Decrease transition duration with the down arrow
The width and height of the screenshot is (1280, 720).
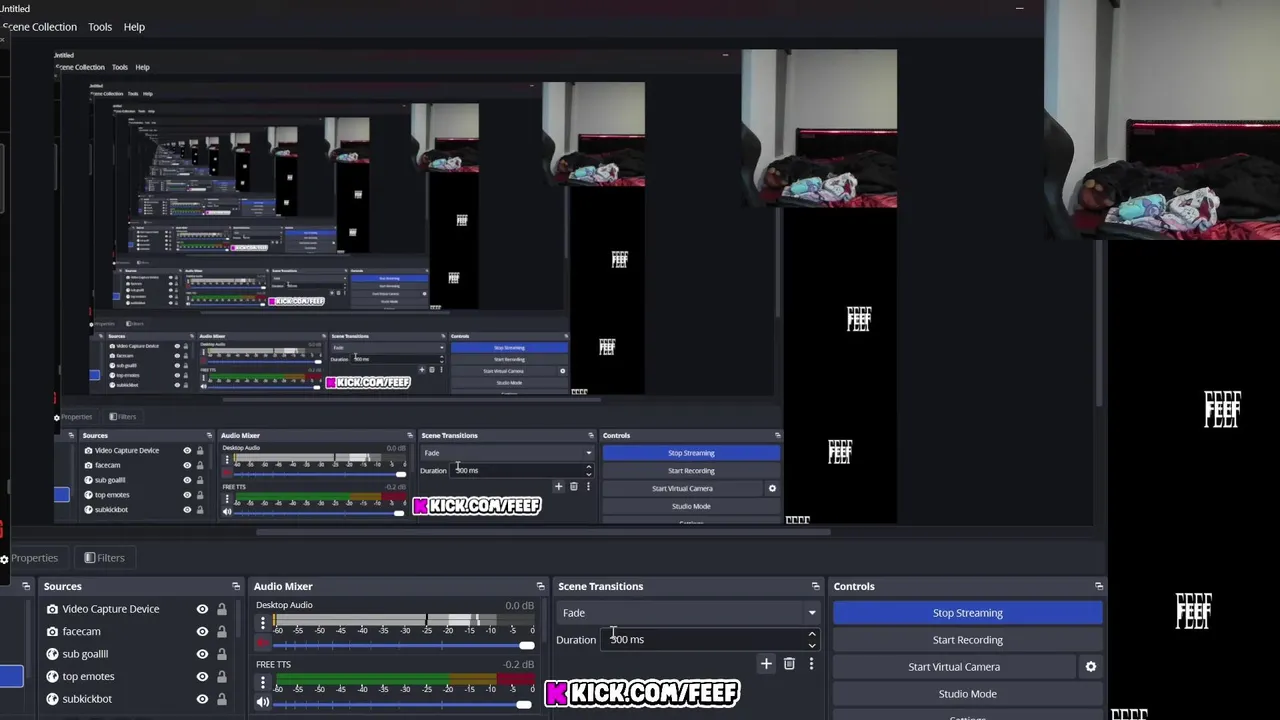click(811, 646)
